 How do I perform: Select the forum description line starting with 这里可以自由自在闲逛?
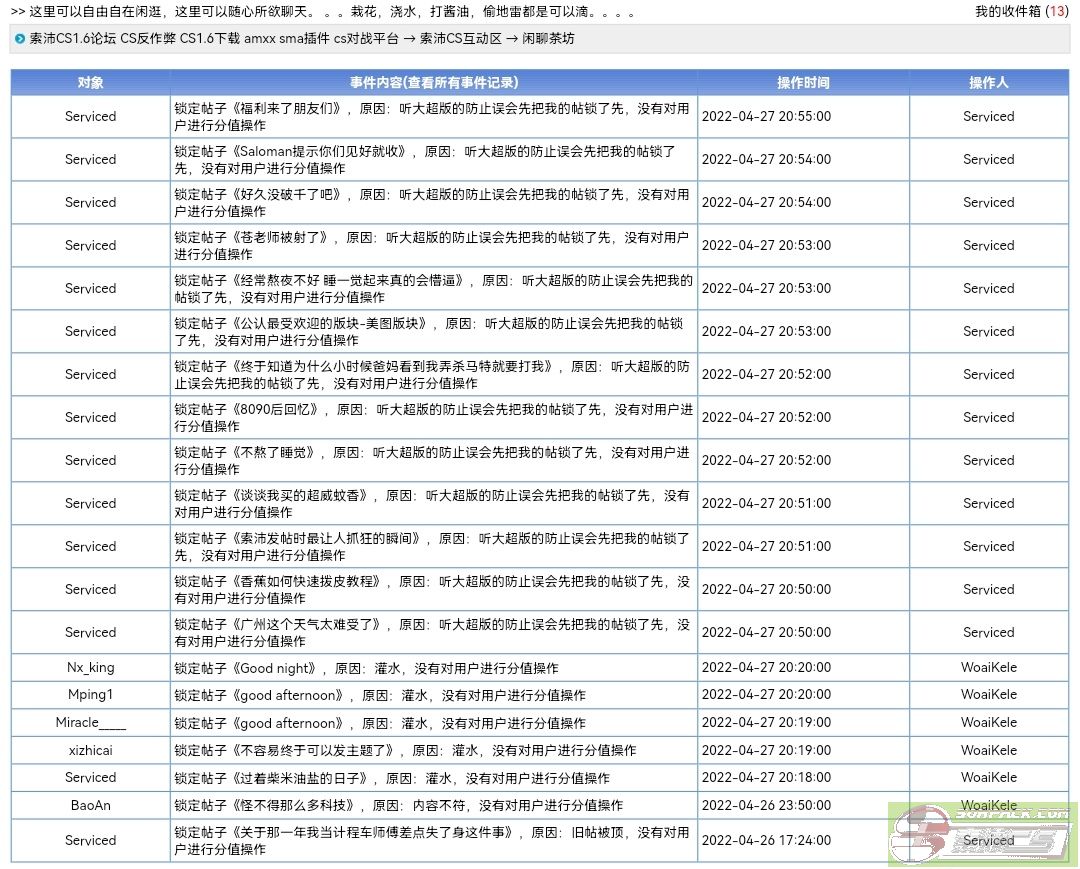[x=322, y=12]
